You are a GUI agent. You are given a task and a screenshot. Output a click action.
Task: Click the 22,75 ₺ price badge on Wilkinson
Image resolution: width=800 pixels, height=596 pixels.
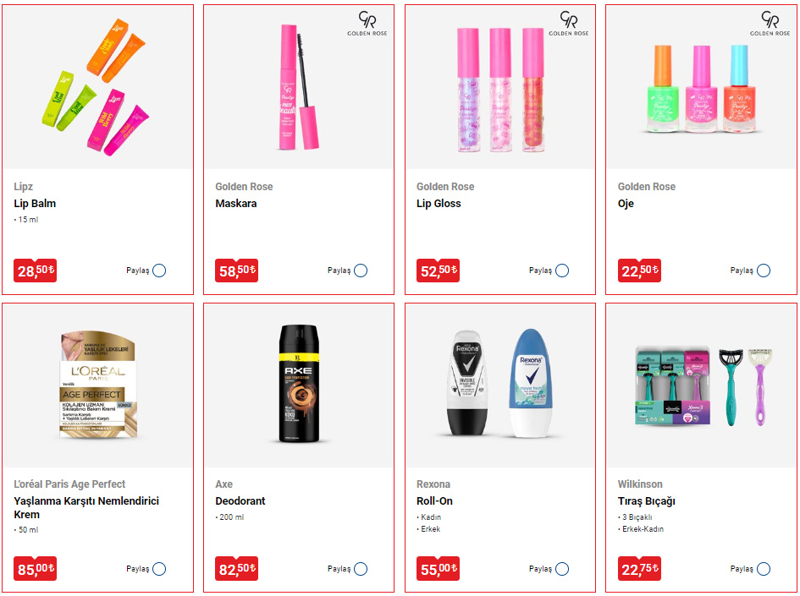(639, 569)
